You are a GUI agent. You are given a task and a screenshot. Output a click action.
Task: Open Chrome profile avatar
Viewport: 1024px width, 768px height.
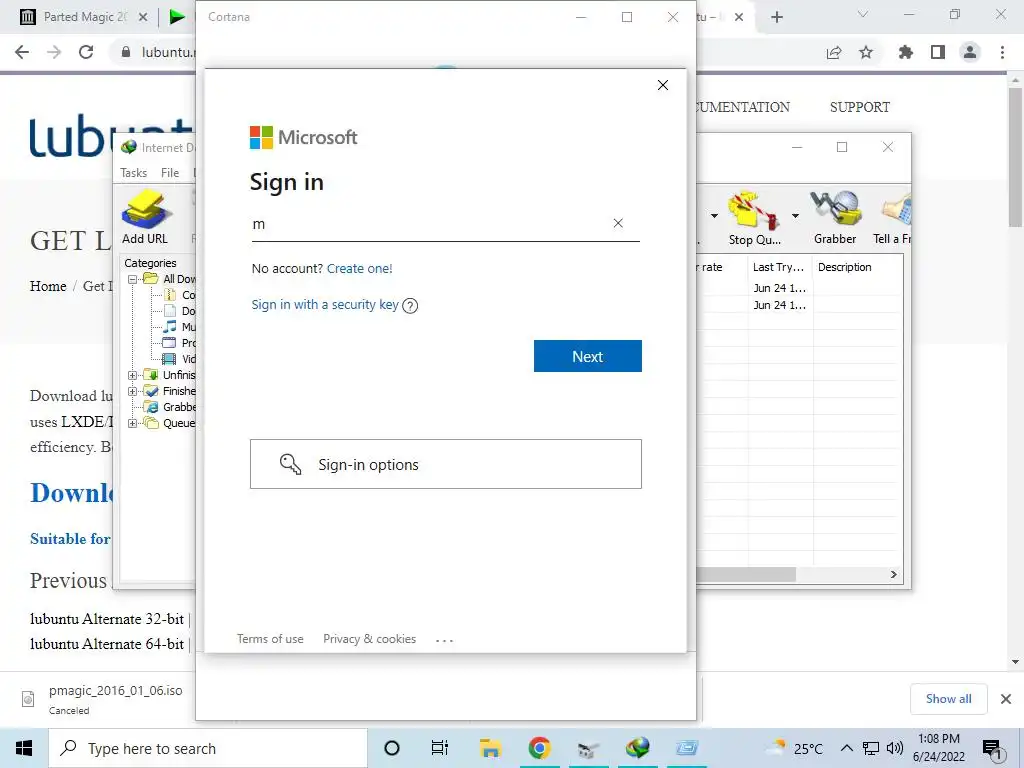click(x=970, y=52)
